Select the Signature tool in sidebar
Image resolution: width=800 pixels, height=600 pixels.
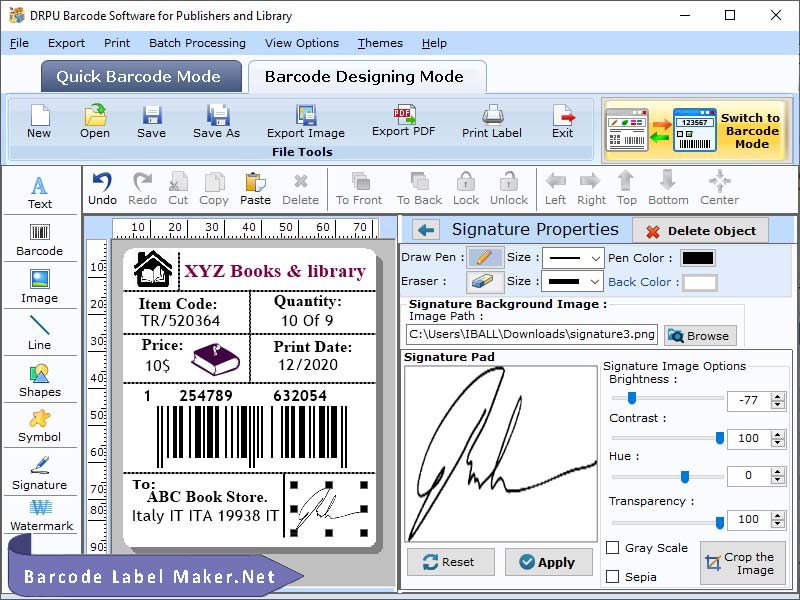coord(40,473)
